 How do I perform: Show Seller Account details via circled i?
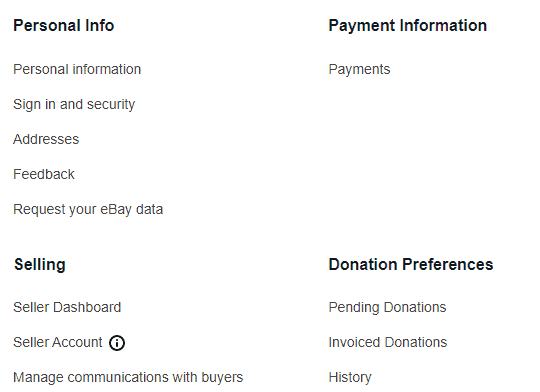pos(117,343)
